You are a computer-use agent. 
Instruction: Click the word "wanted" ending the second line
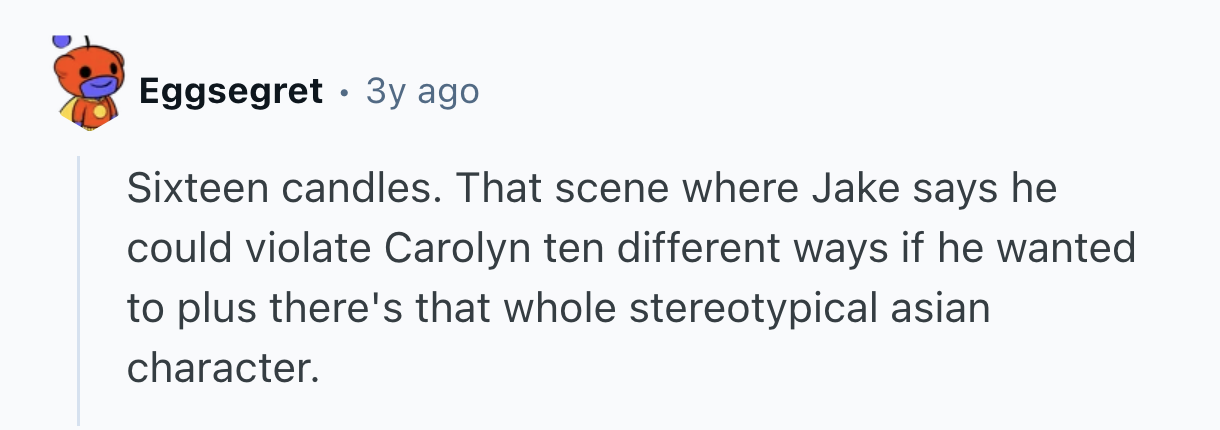(1075, 248)
